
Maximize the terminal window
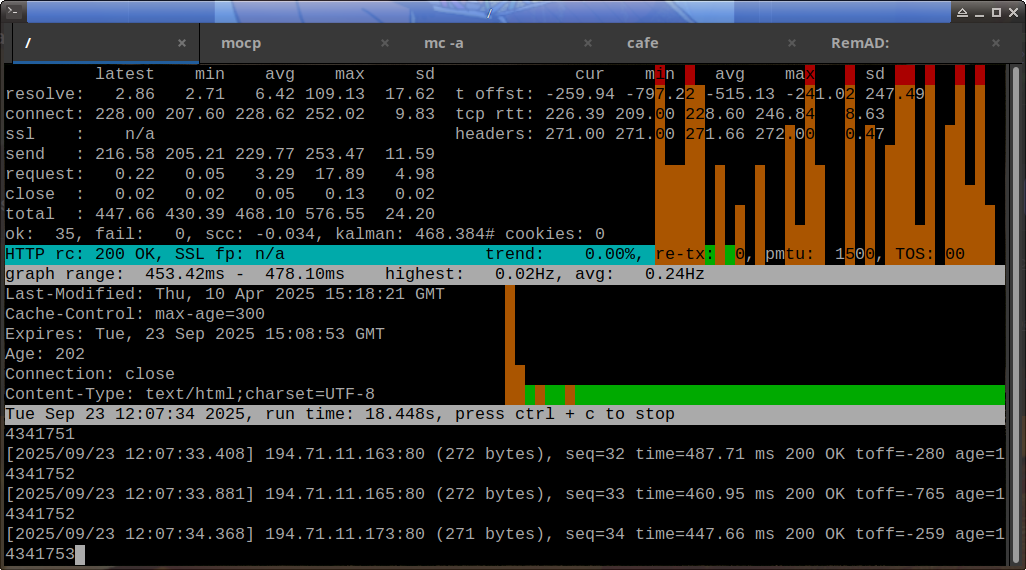[995, 11]
